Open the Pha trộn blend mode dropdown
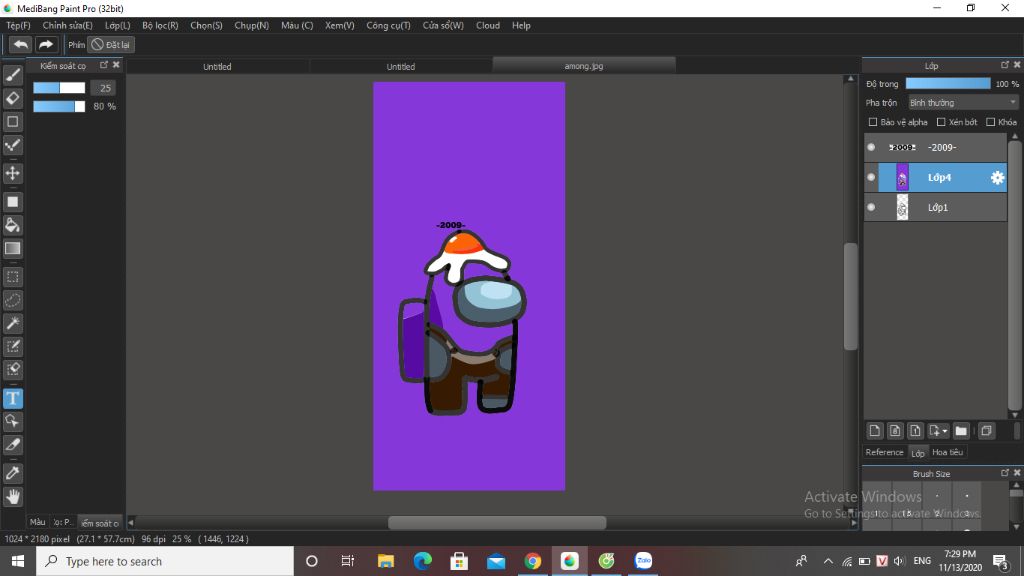1024x576 pixels. click(x=962, y=102)
